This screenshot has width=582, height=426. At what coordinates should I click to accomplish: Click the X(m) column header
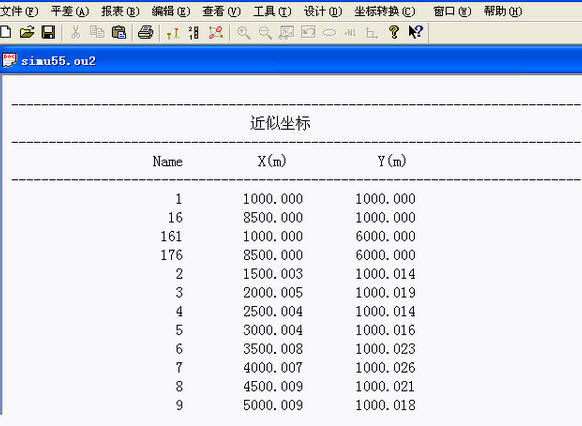pos(272,161)
